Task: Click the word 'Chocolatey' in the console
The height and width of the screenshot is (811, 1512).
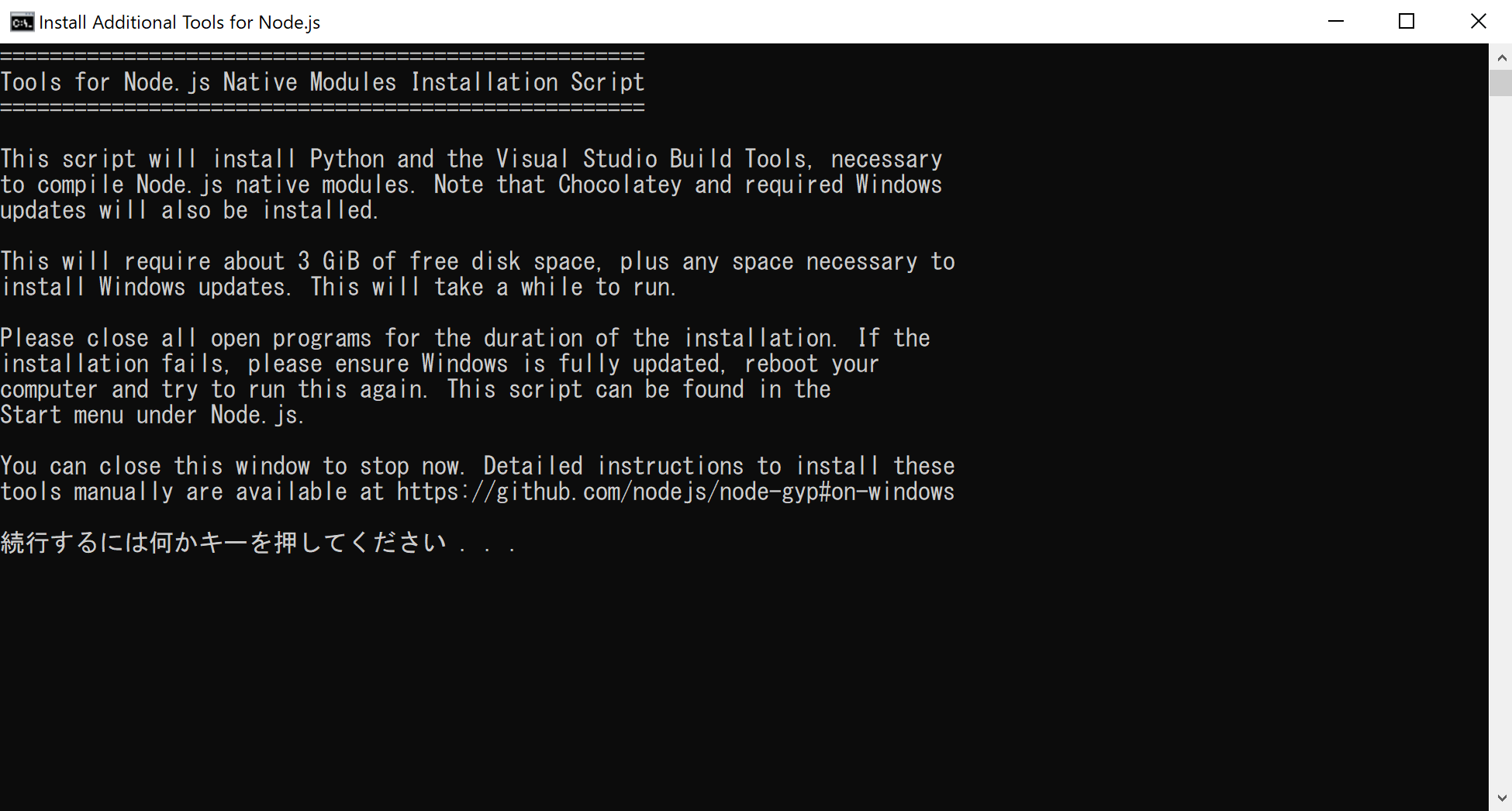Action: pos(620,185)
